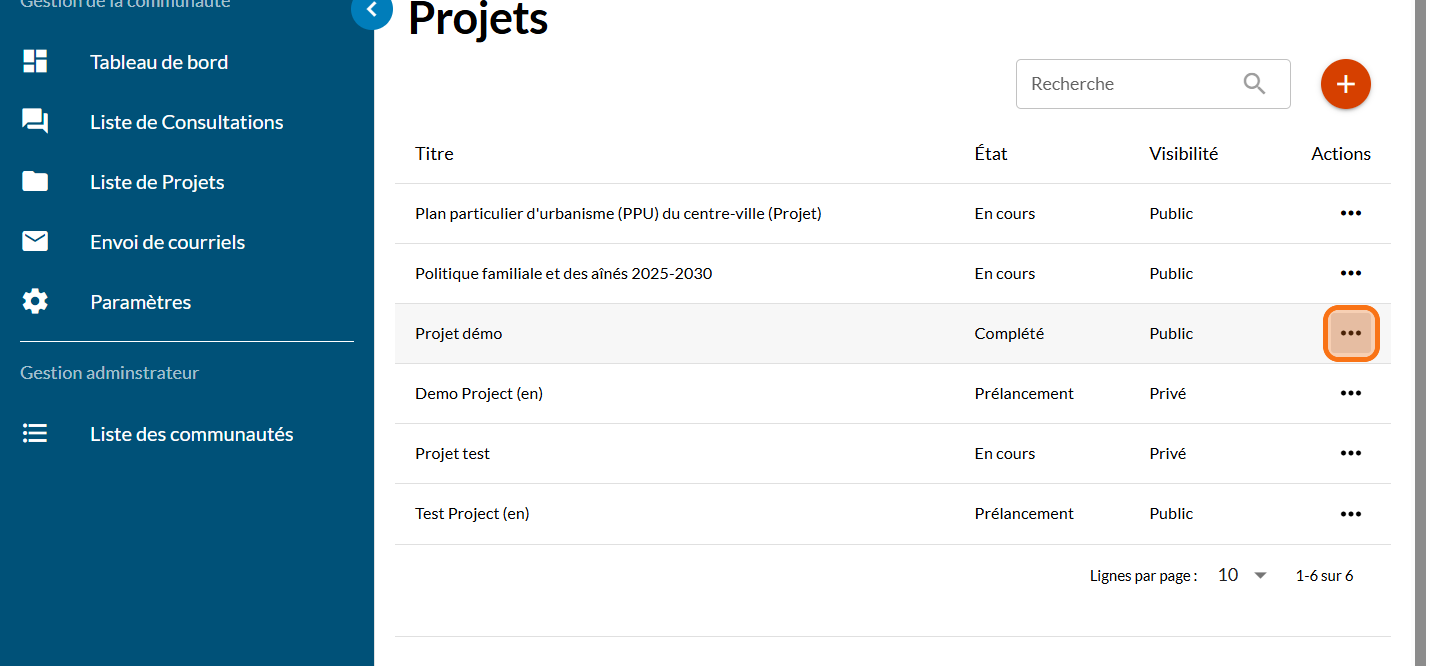Open Plan particulier d'urbanisme (PPU) project row

(617, 214)
